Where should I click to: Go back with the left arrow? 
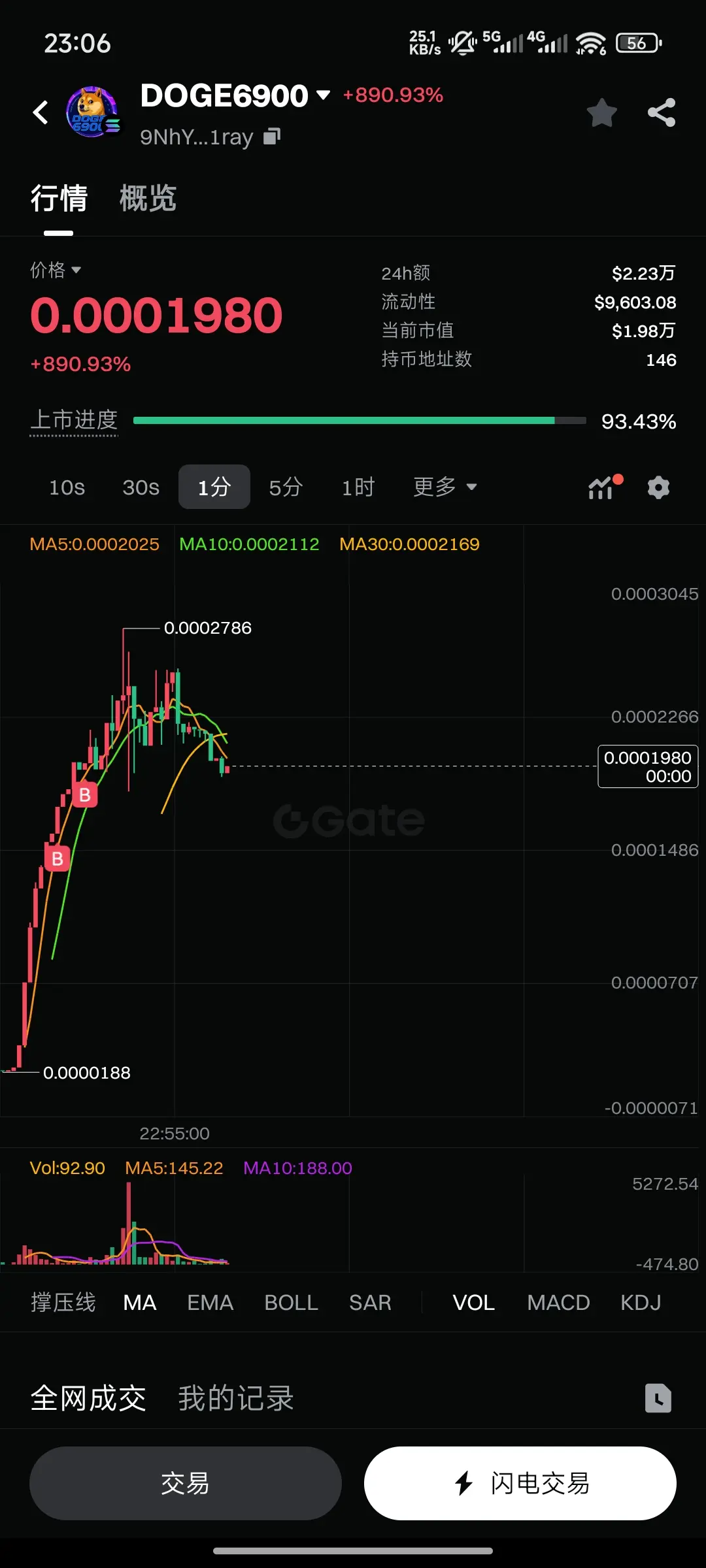tap(41, 112)
